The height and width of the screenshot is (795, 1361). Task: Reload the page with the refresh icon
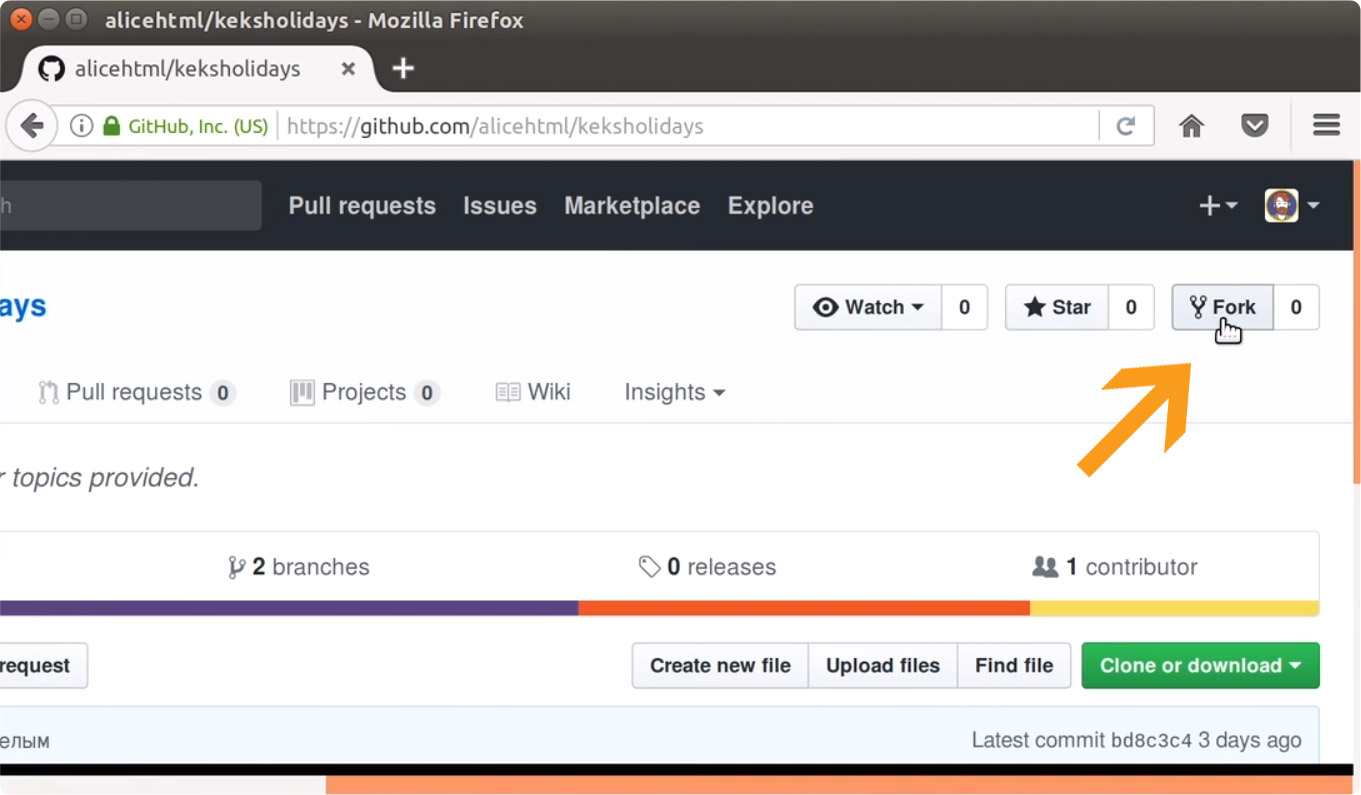click(x=1126, y=126)
